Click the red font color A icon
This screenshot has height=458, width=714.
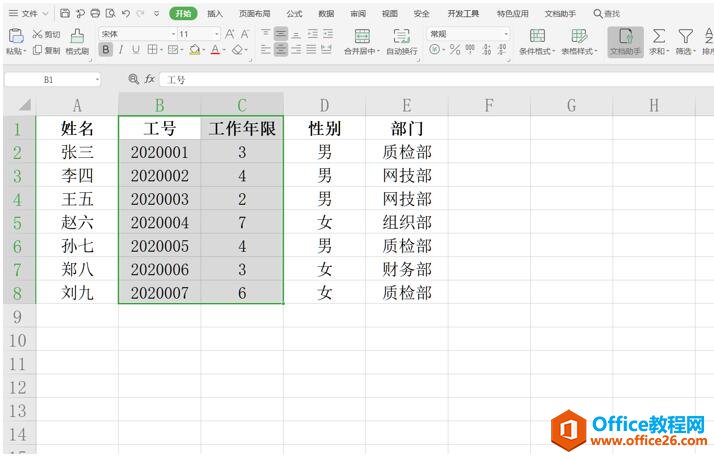click(215, 50)
